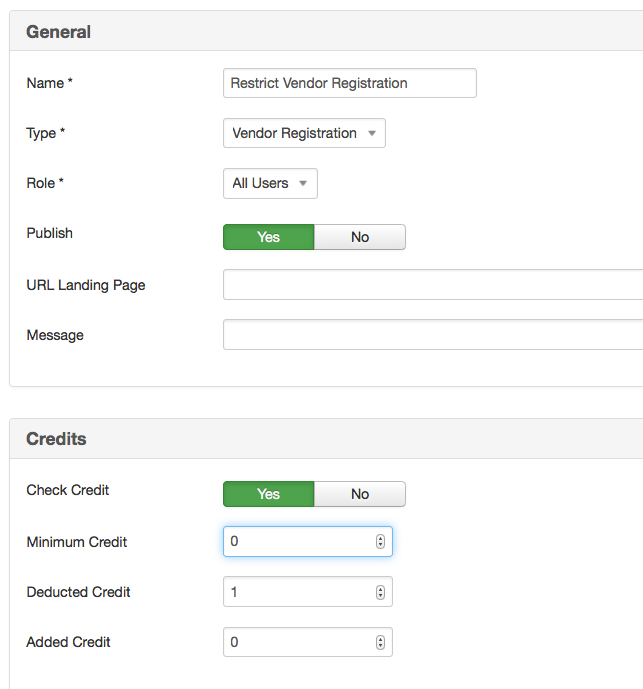The width and height of the screenshot is (643, 689).
Task: Click the Added Credit stepper arrows
Action: 380,642
